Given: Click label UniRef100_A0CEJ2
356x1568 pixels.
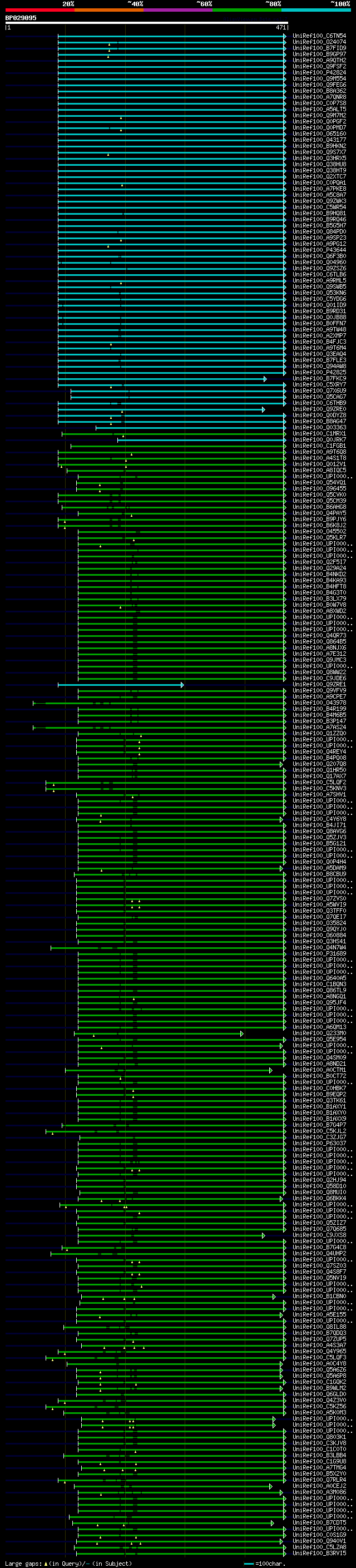Looking at the screenshot, I should point(319,1486).
